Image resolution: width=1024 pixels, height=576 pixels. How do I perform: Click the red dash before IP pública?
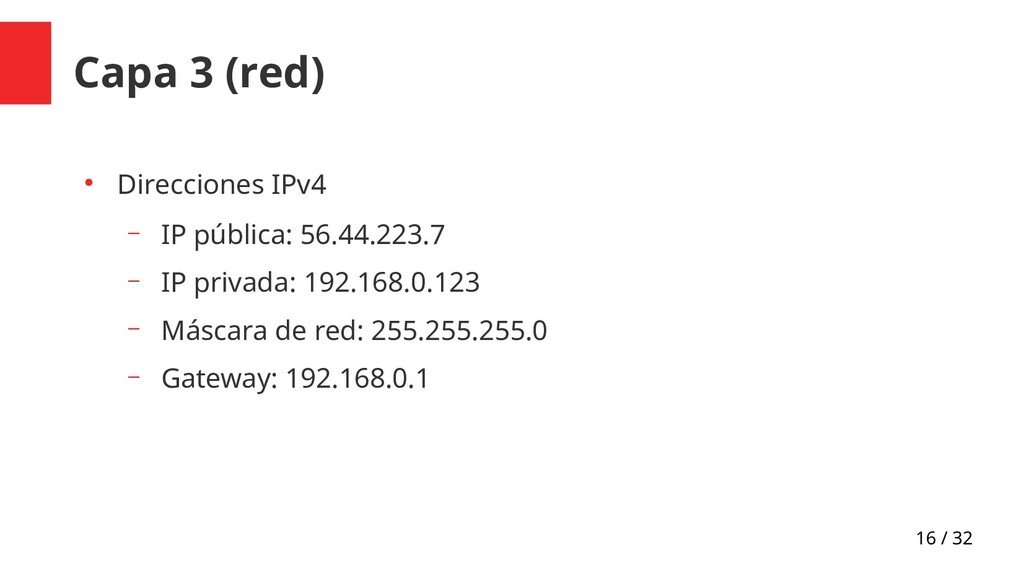tap(134, 232)
